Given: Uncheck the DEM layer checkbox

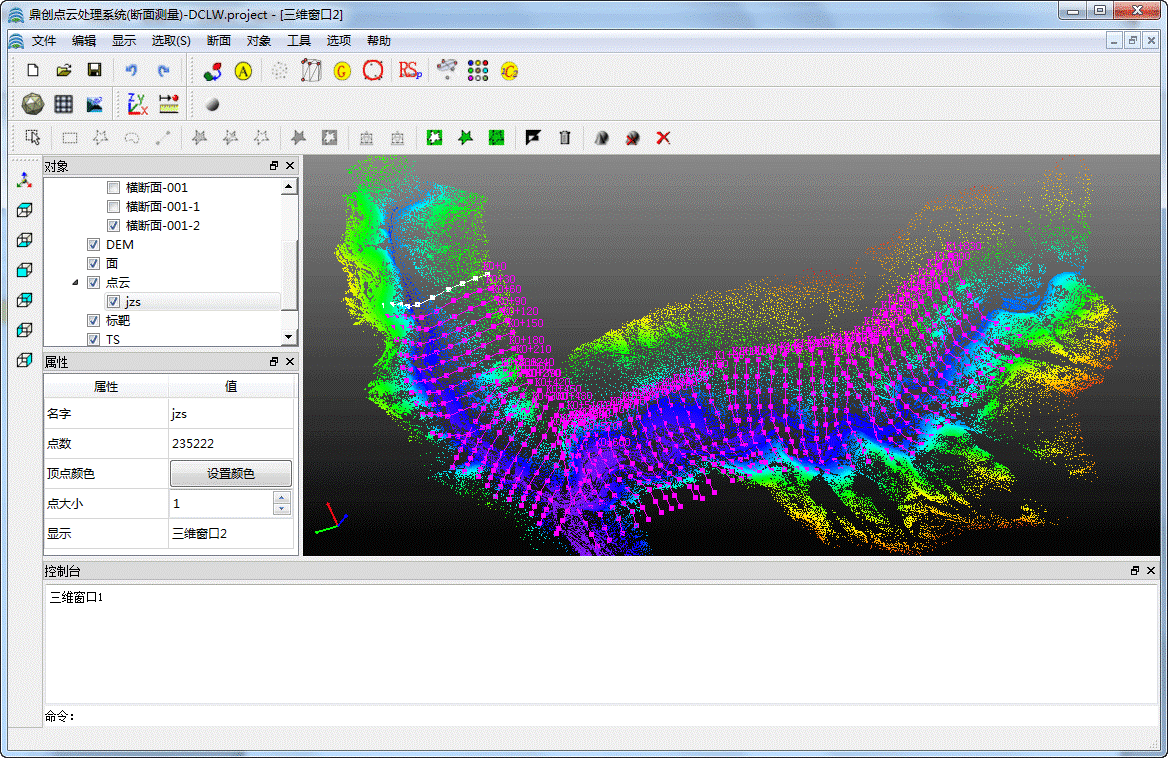Looking at the screenshot, I should click(x=93, y=245).
